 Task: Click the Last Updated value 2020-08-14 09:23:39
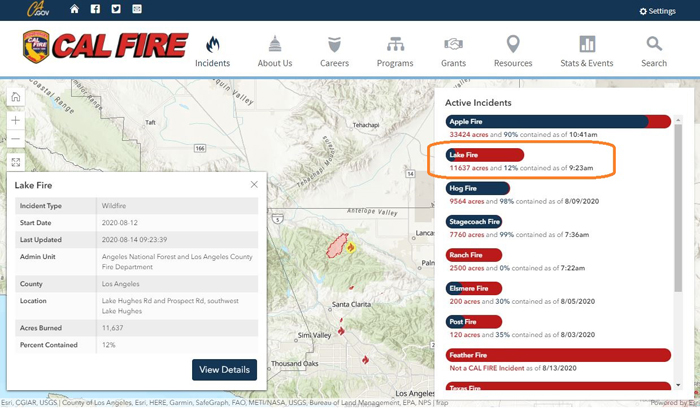coord(134,240)
